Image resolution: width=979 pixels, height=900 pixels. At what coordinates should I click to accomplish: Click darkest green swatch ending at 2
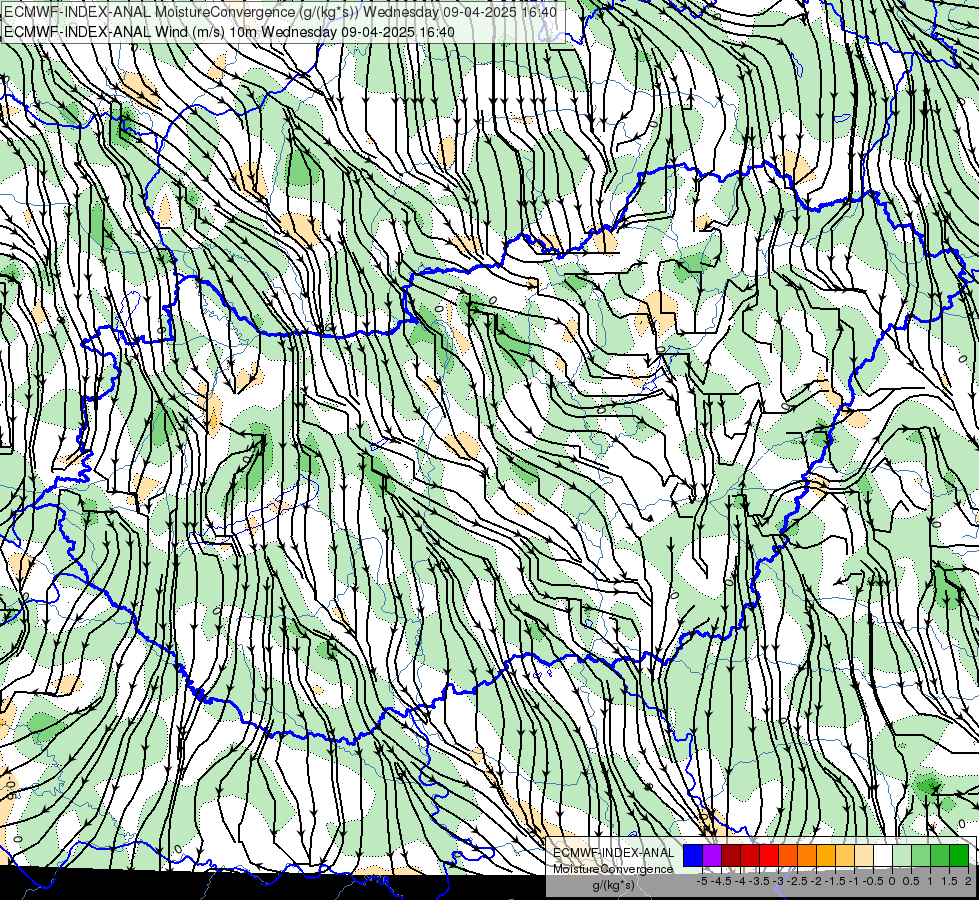[959, 855]
